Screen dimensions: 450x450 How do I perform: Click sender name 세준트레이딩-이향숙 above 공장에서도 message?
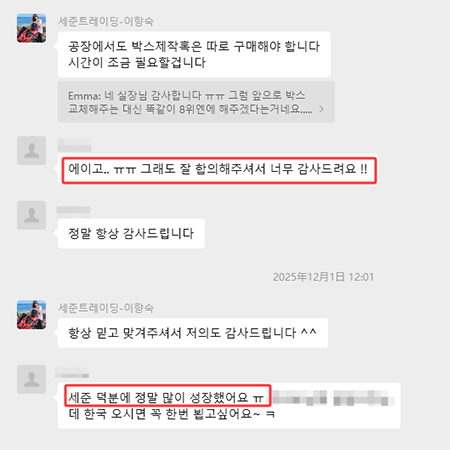click(106, 21)
